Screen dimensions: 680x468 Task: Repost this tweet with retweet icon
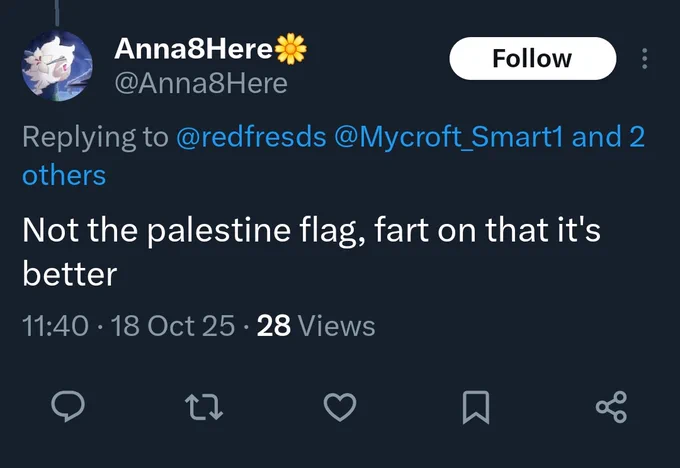tap(204, 407)
